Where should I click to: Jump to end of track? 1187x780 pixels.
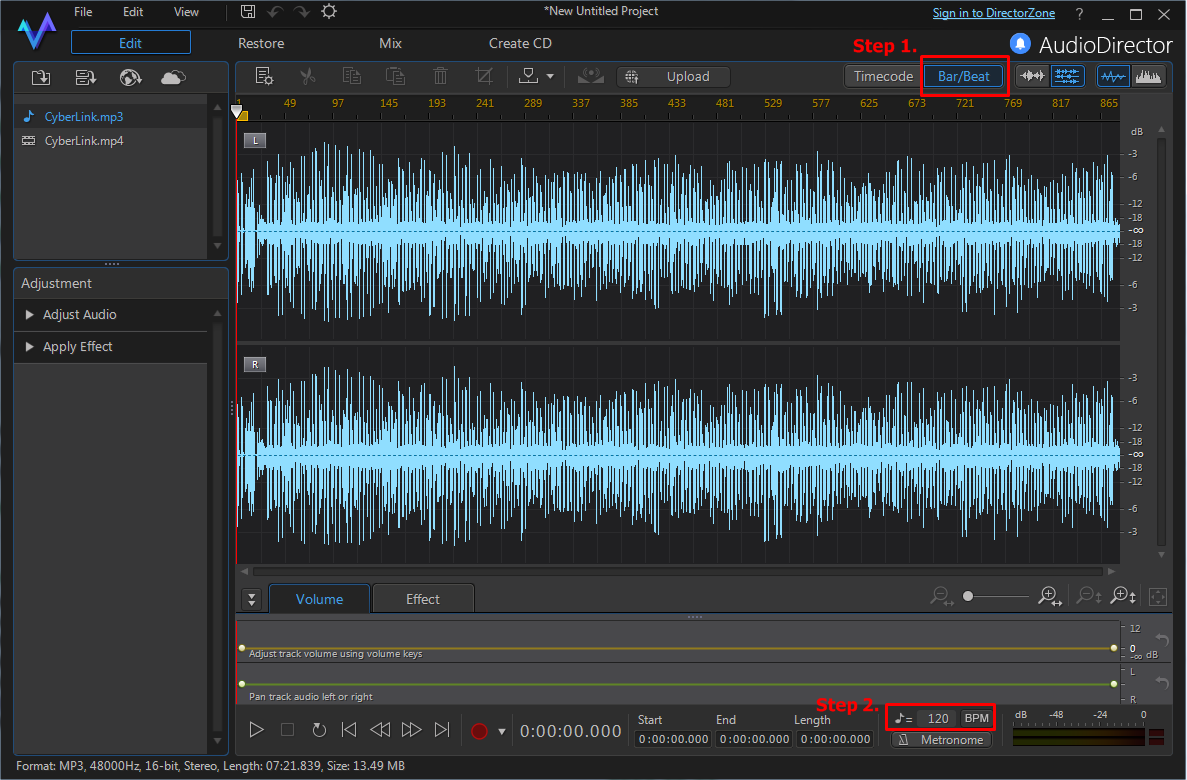442,730
